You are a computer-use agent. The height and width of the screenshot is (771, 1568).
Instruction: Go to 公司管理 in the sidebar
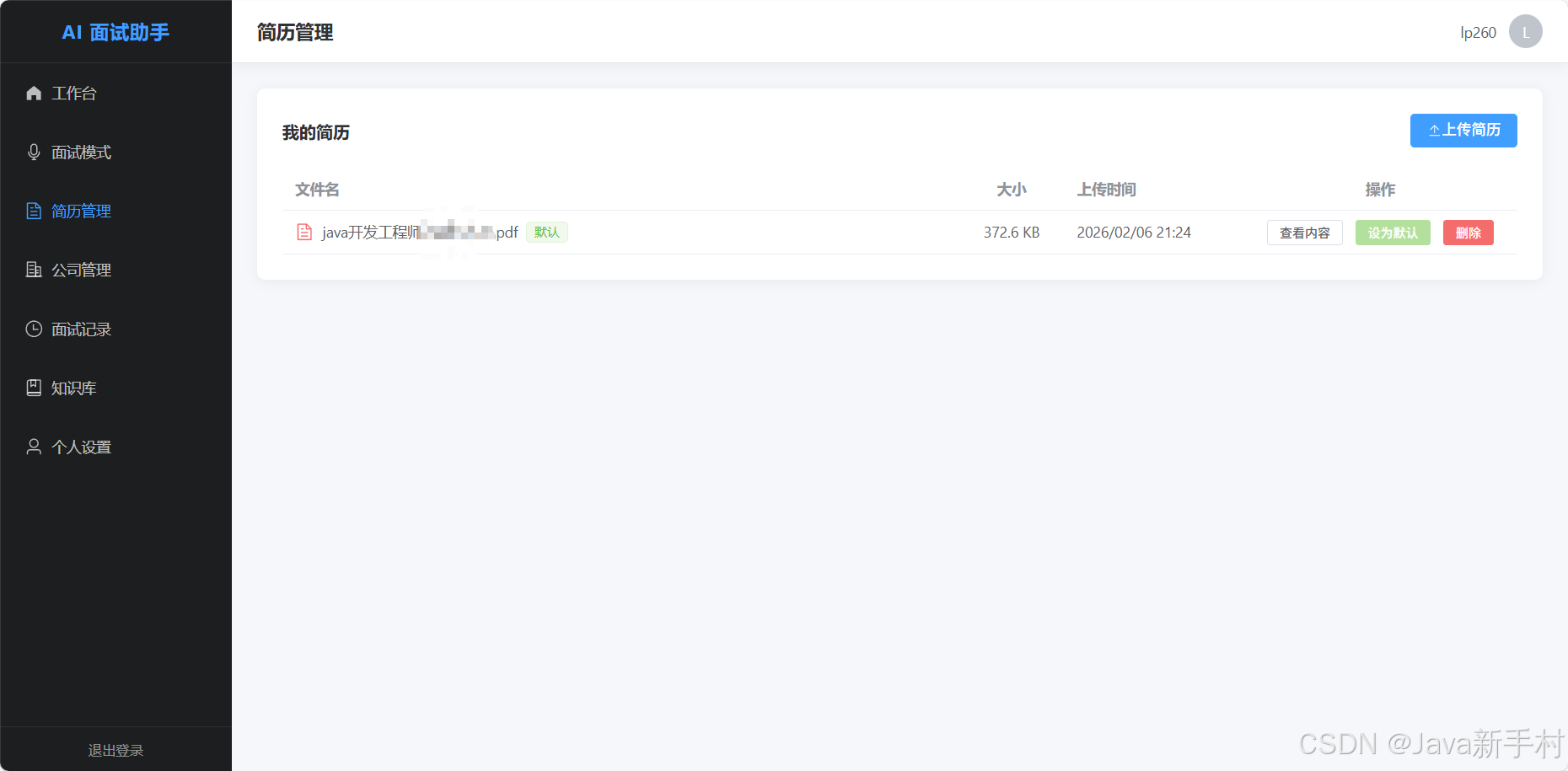[115, 270]
